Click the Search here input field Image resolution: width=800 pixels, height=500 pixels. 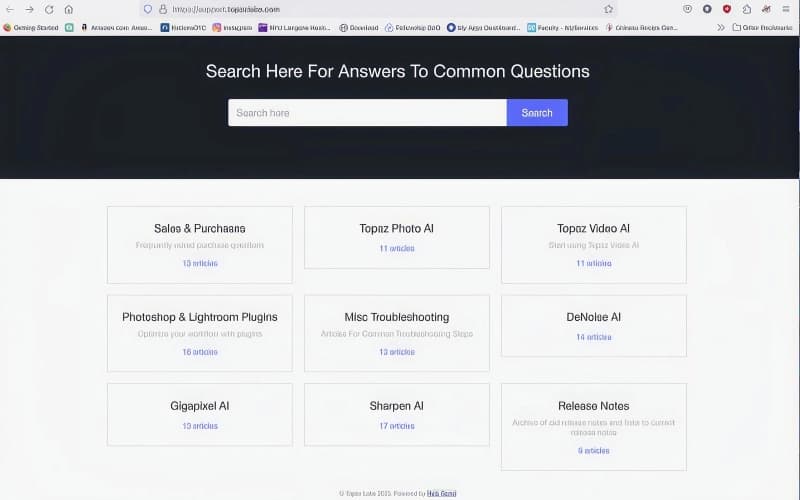pos(367,112)
